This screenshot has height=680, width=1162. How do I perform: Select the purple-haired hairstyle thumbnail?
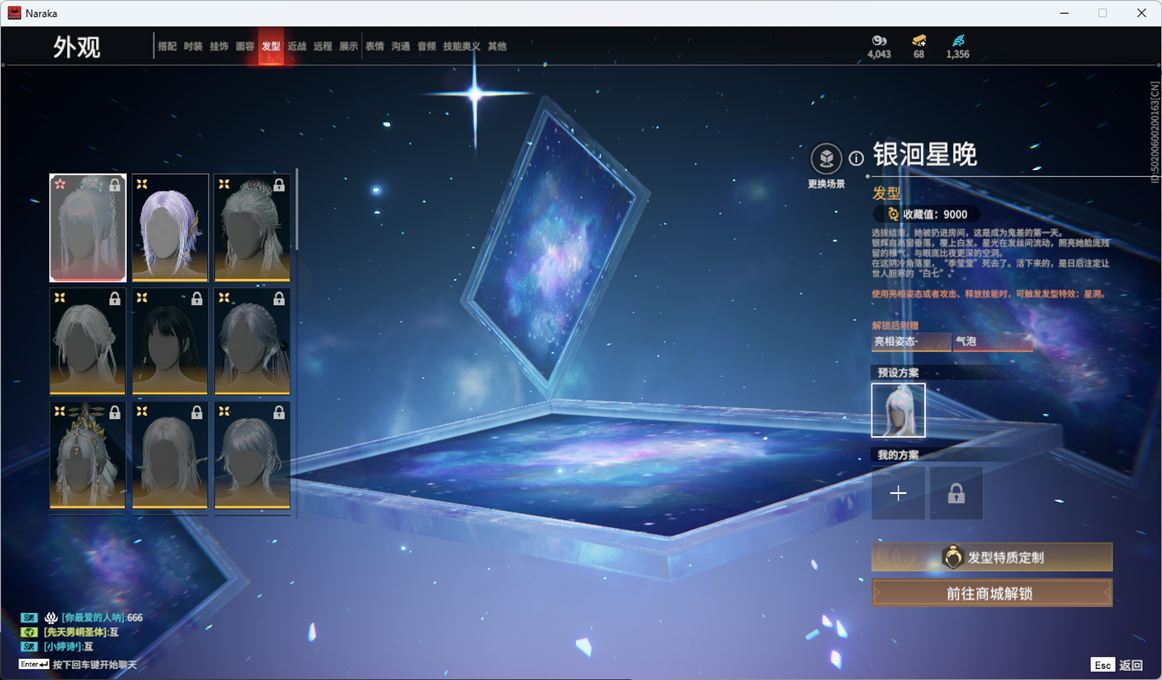170,227
